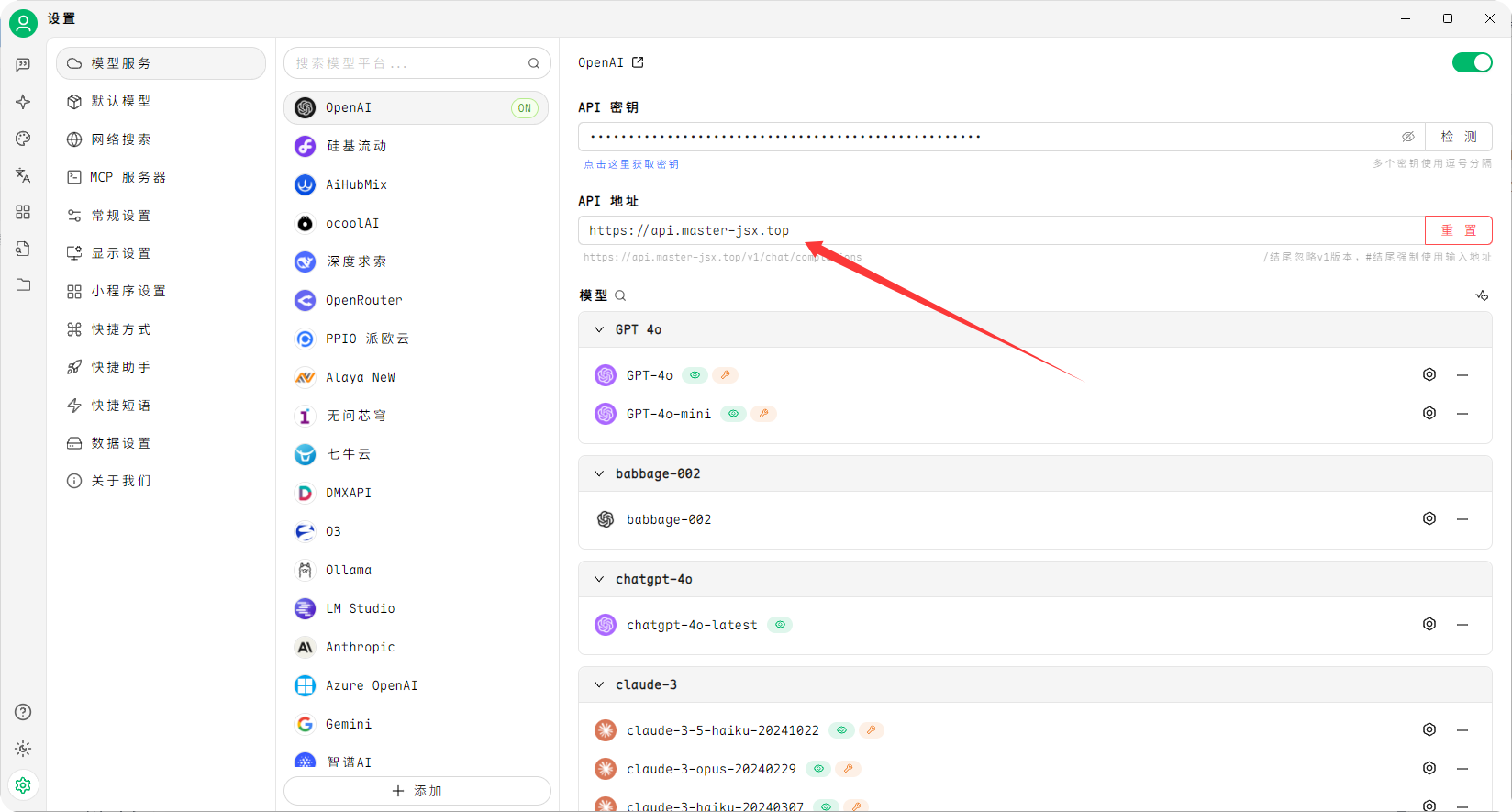Remove claude-3-opus-20240229 with minus icon
1512x812 pixels.
click(1462, 768)
